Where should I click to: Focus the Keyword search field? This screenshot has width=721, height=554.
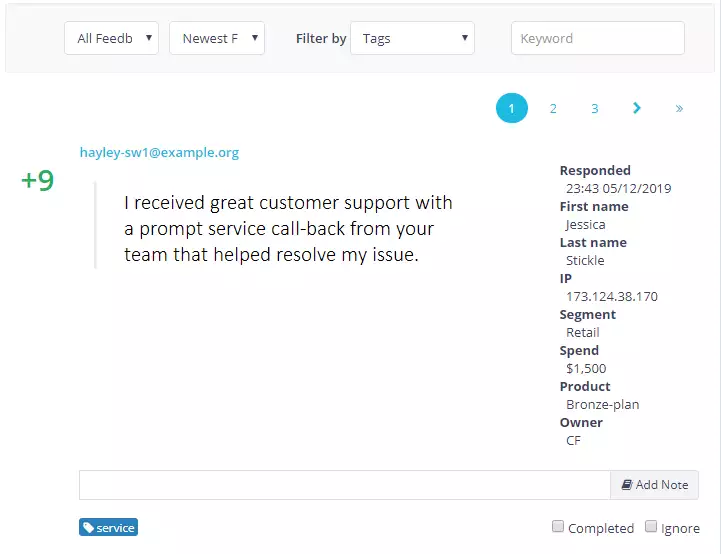598,38
